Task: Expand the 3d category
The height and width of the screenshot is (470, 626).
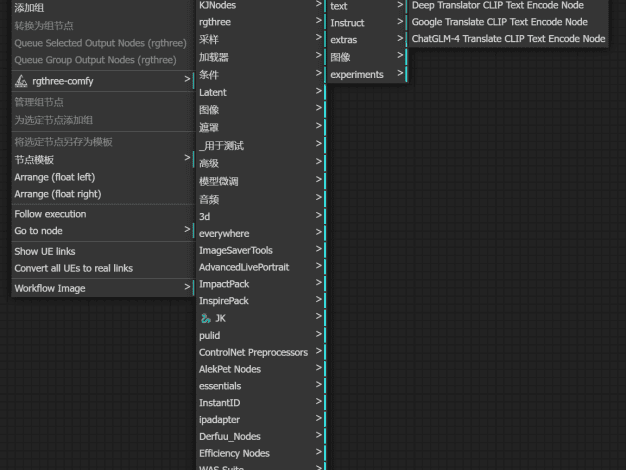Action: [261, 216]
